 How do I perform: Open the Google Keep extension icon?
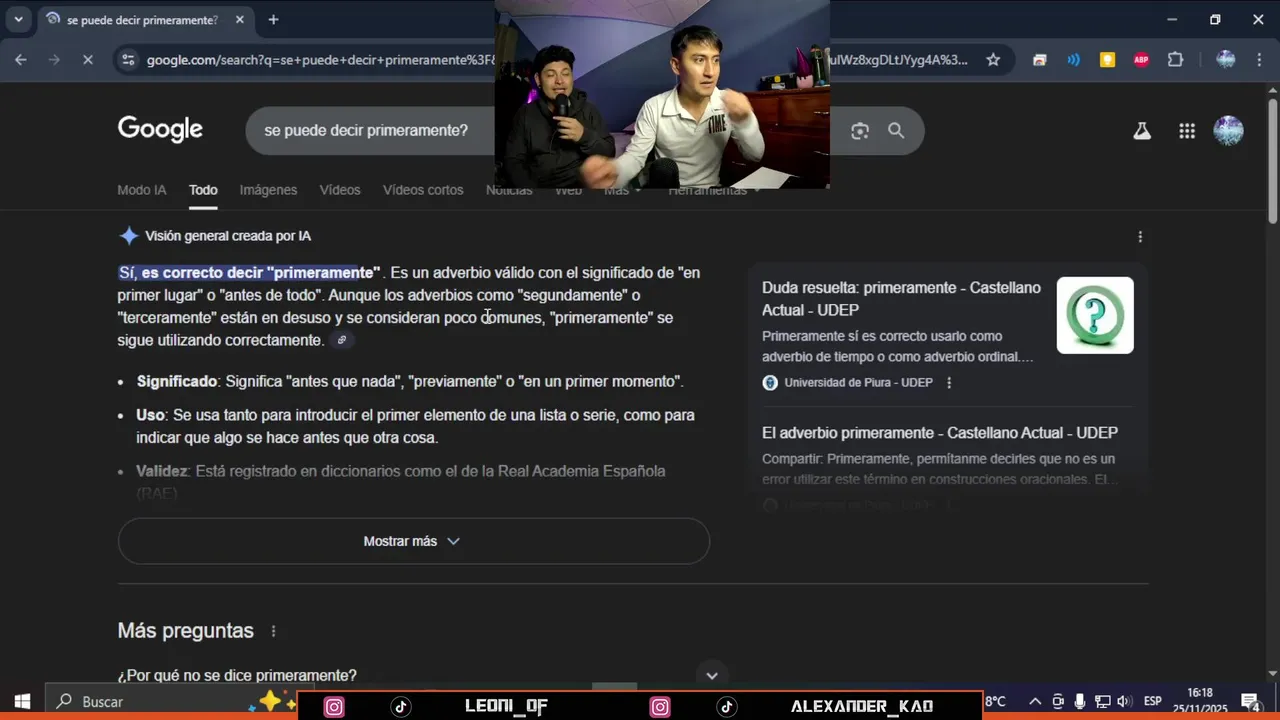[1107, 60]
